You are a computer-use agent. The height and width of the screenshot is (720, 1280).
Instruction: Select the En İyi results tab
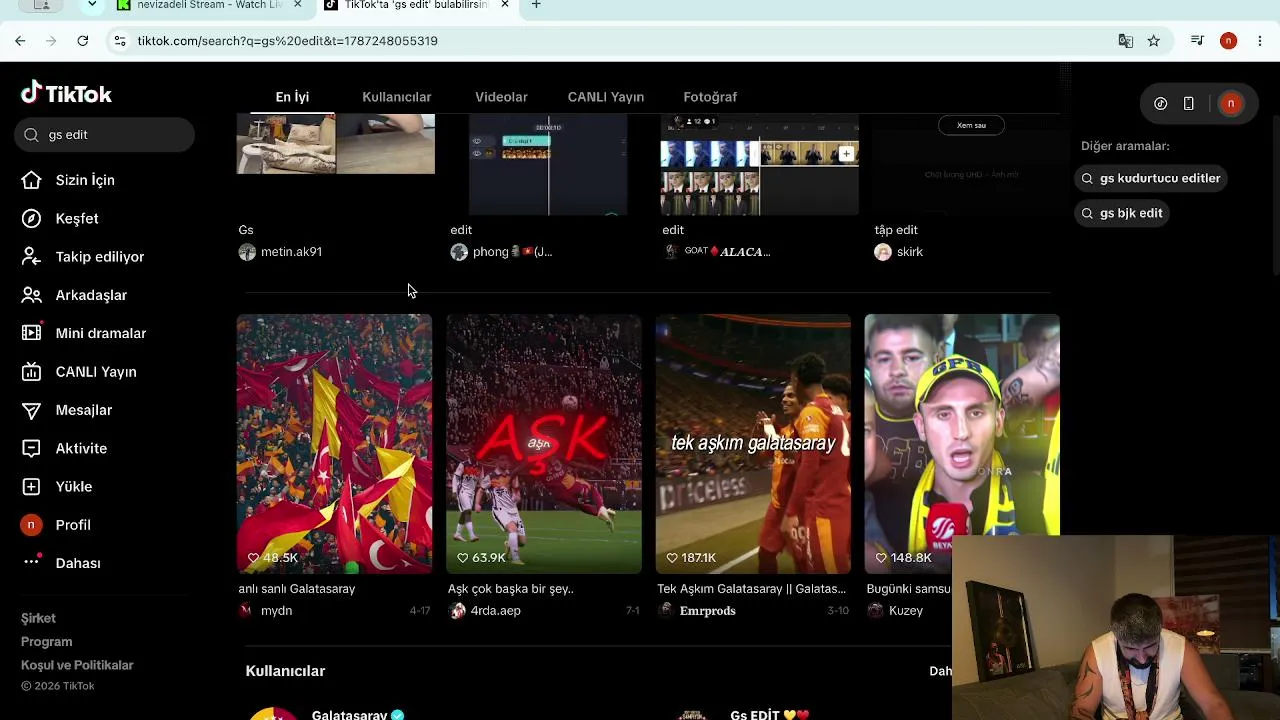pyautogui.click(x=292, y=97)
